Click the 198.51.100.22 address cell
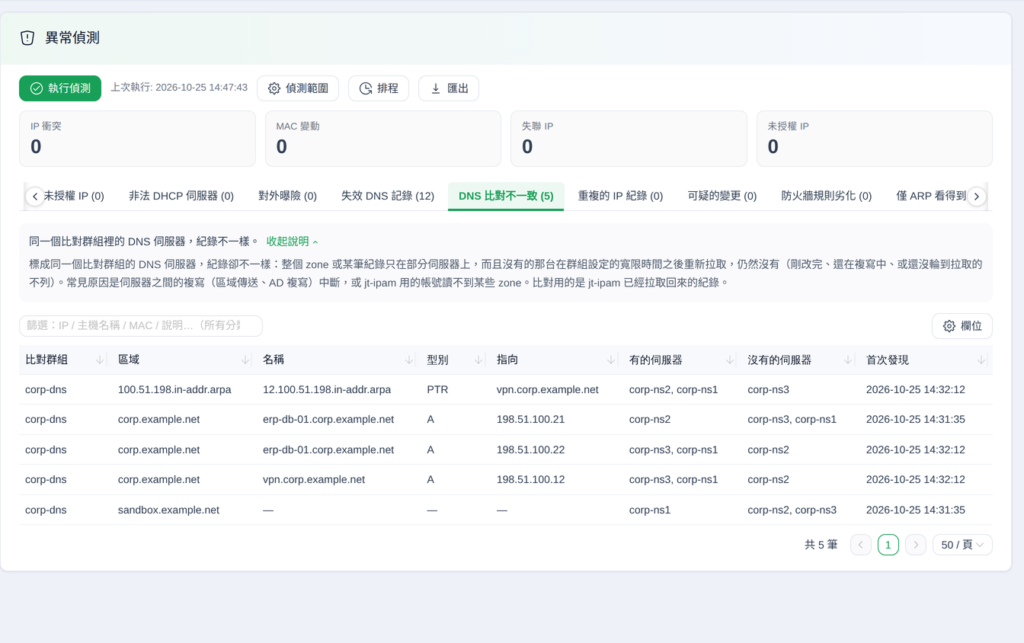The width and height of the screenshot is (1024, 643). click(530, 450)
